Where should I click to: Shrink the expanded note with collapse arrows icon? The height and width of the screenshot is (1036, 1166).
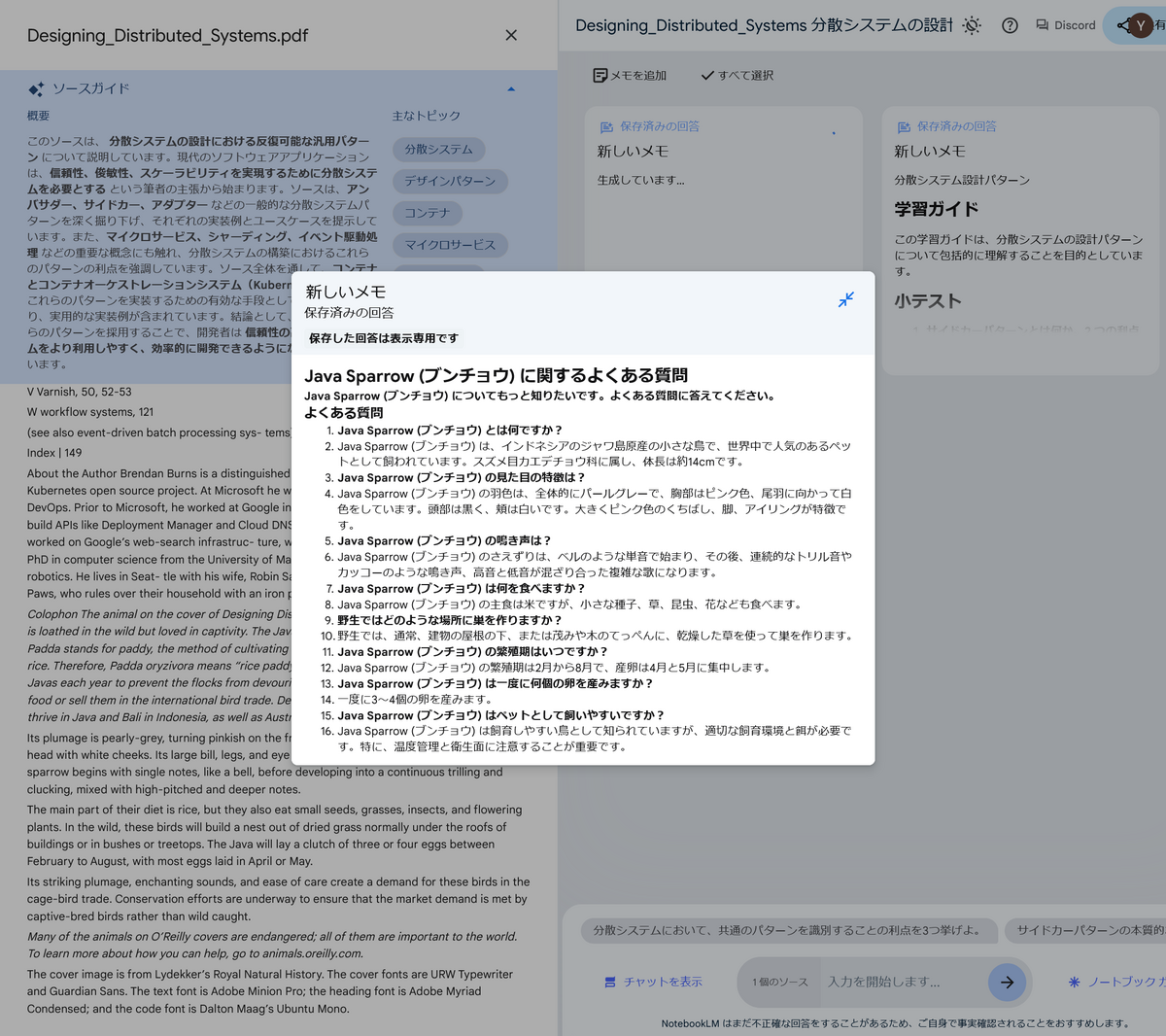tap(845, 300)
